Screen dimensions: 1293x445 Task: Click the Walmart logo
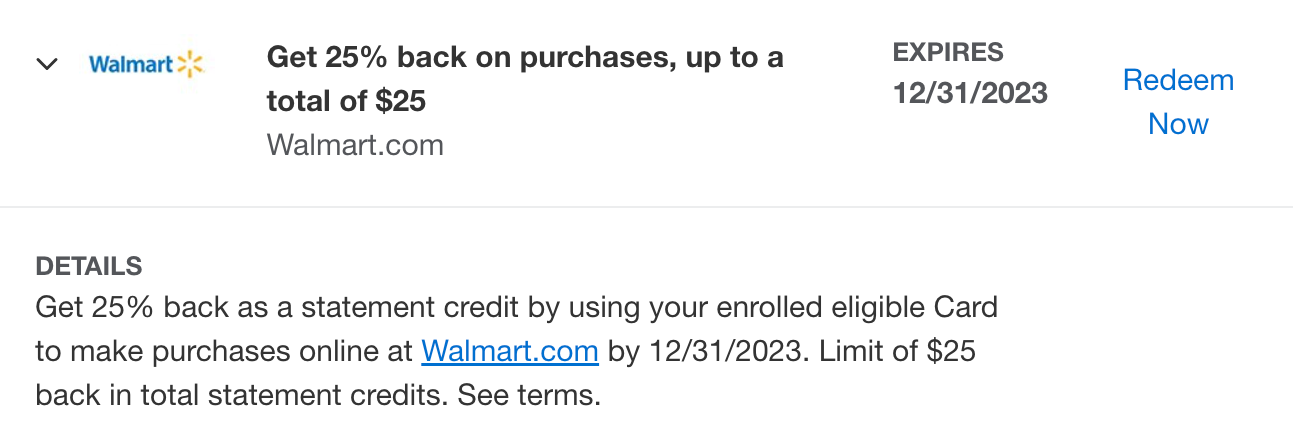click(146, 65)
